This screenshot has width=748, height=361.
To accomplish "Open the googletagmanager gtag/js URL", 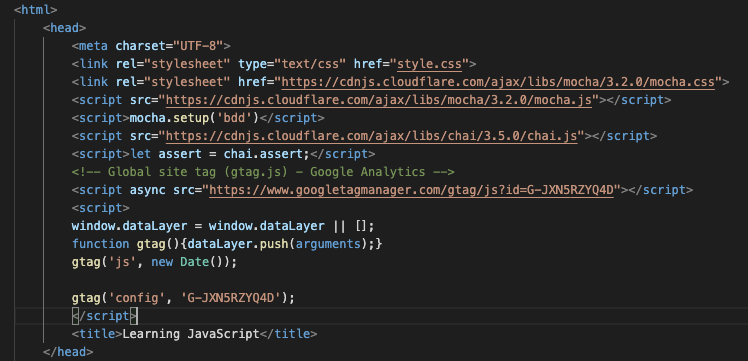I will [411, 190].
